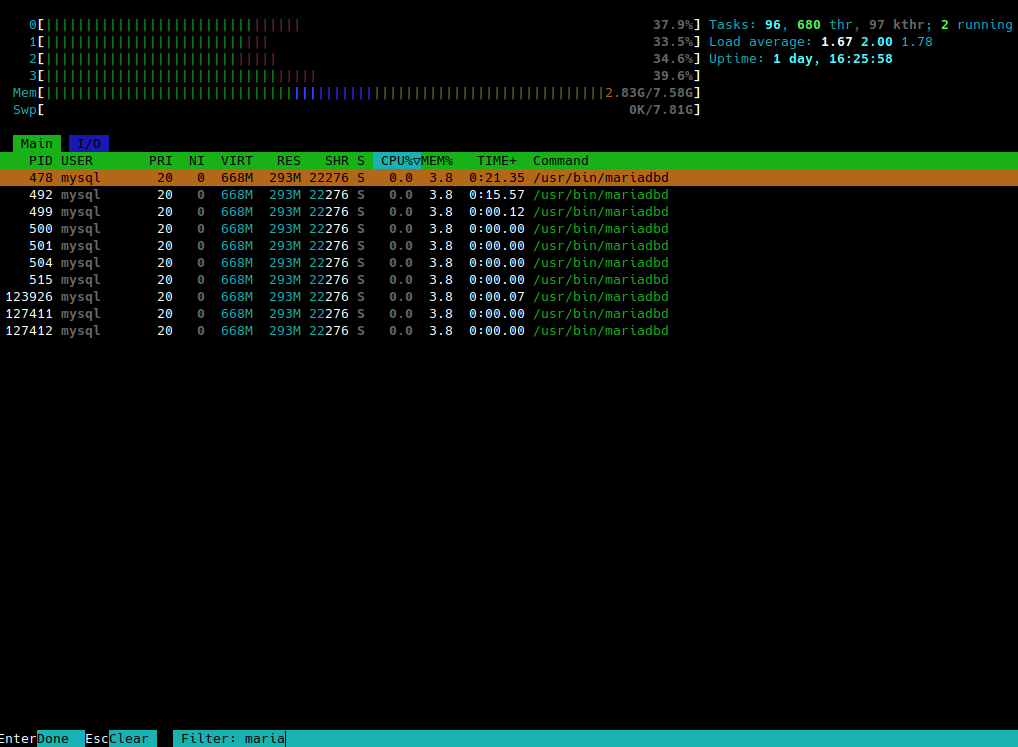Image resolution: width=1018 pixels, height=747 pixels.
Task: Click the CPU% sorted column header
Action: pyautogui.click(x=397, y=160)
